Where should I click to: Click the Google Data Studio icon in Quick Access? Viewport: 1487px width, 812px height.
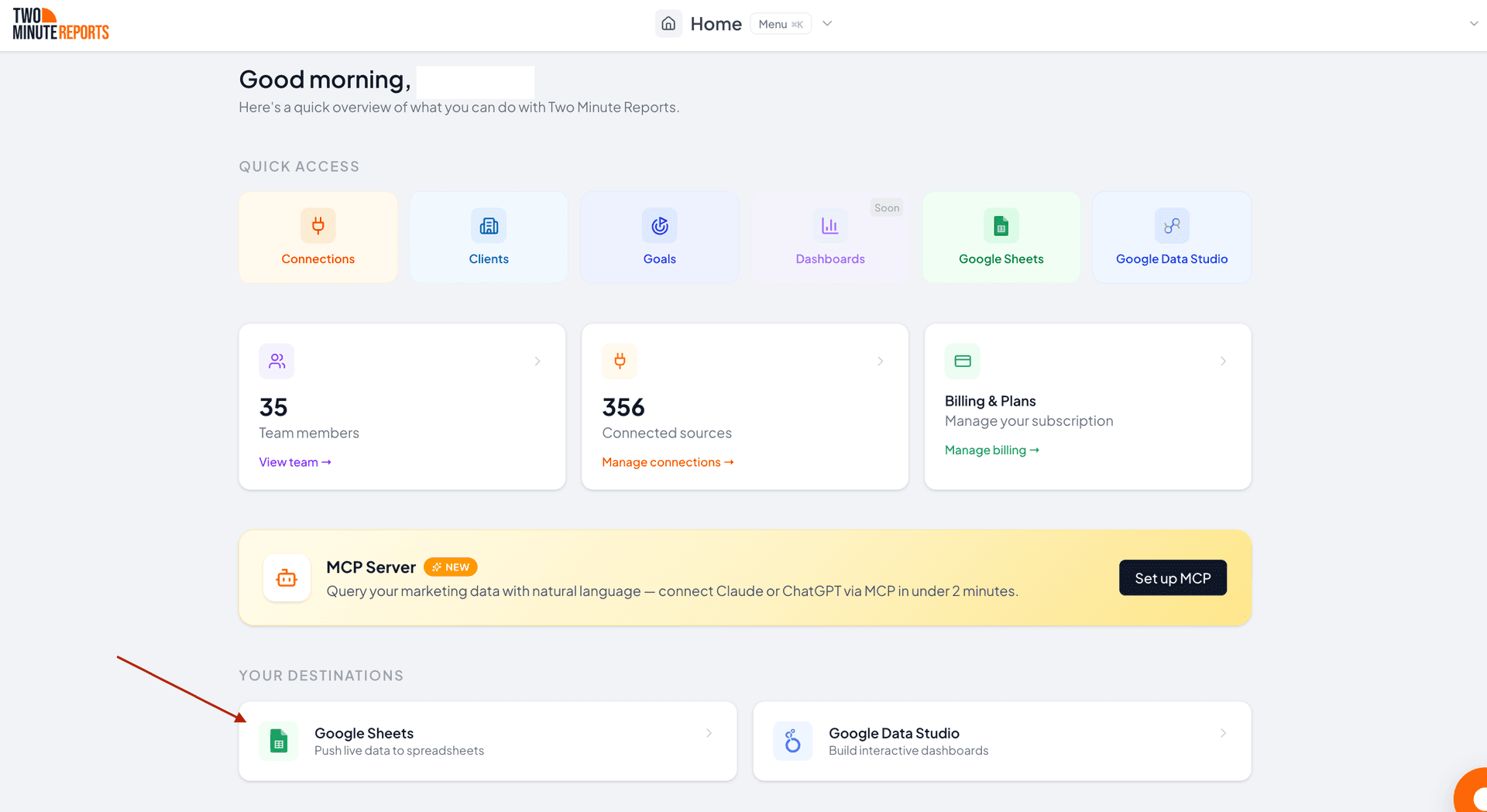1172,226
